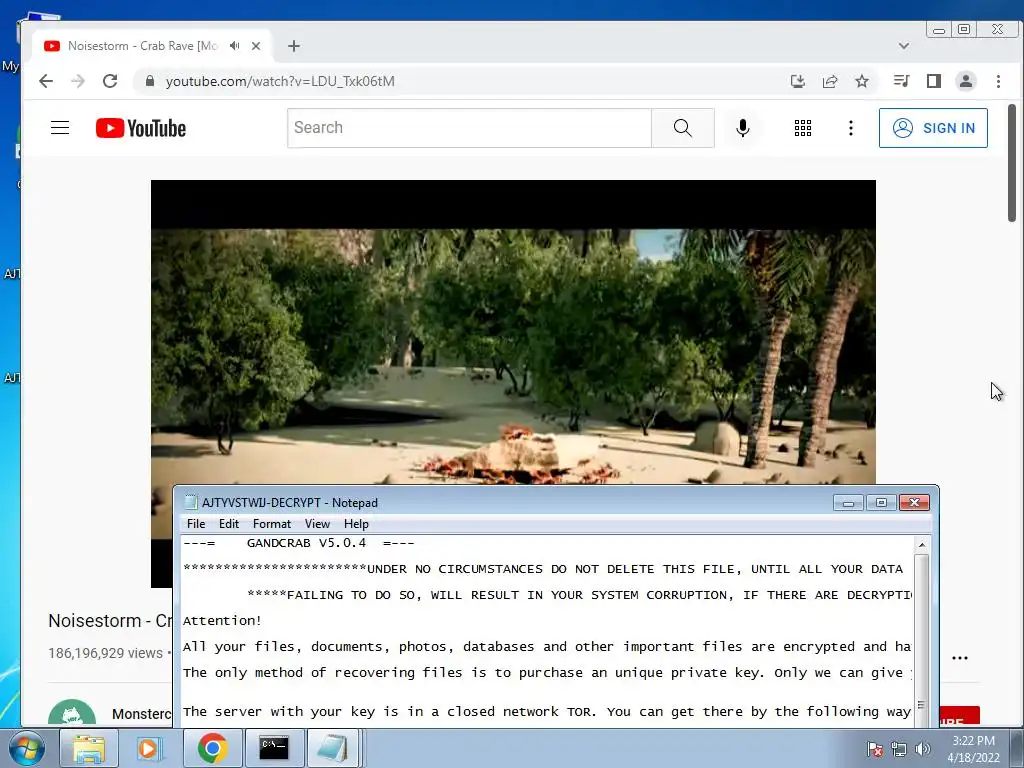1024x768 pixels.
Task: Reload the YouTube page
Action: click(110, 81)
